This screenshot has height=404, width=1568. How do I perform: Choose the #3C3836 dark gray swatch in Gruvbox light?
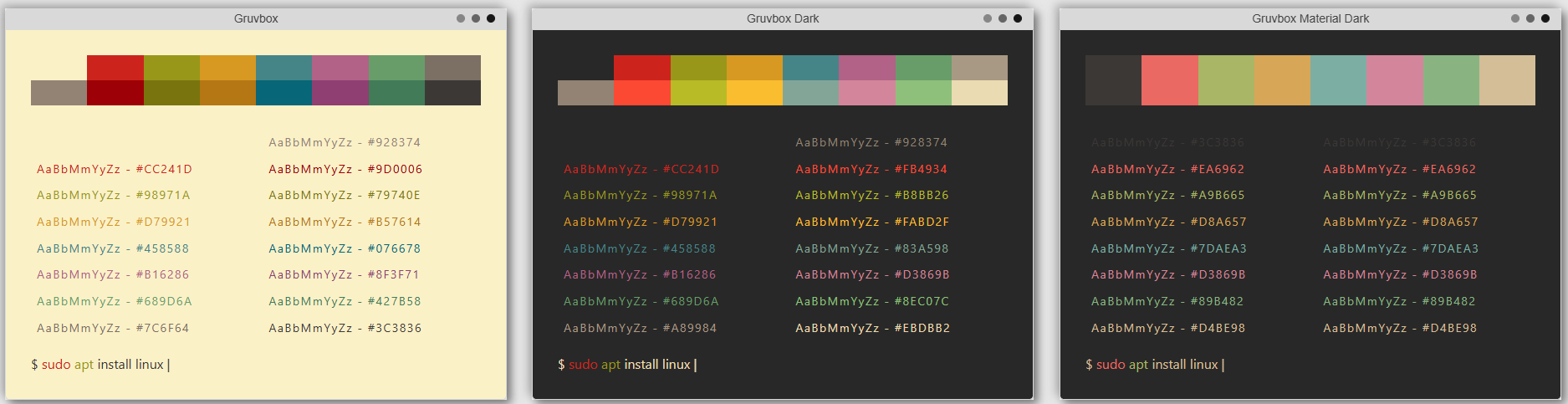(452, 93)
